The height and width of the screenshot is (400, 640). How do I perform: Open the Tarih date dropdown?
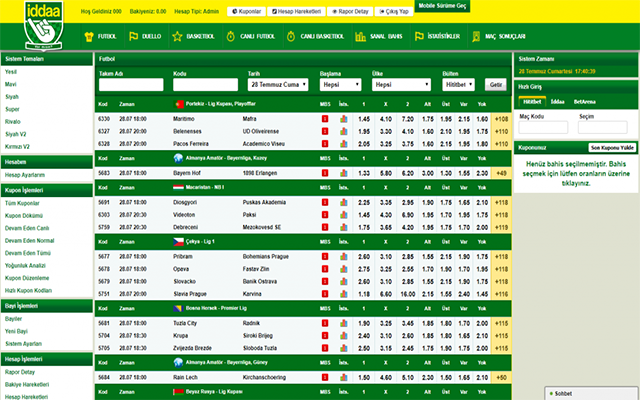[275, 85]
